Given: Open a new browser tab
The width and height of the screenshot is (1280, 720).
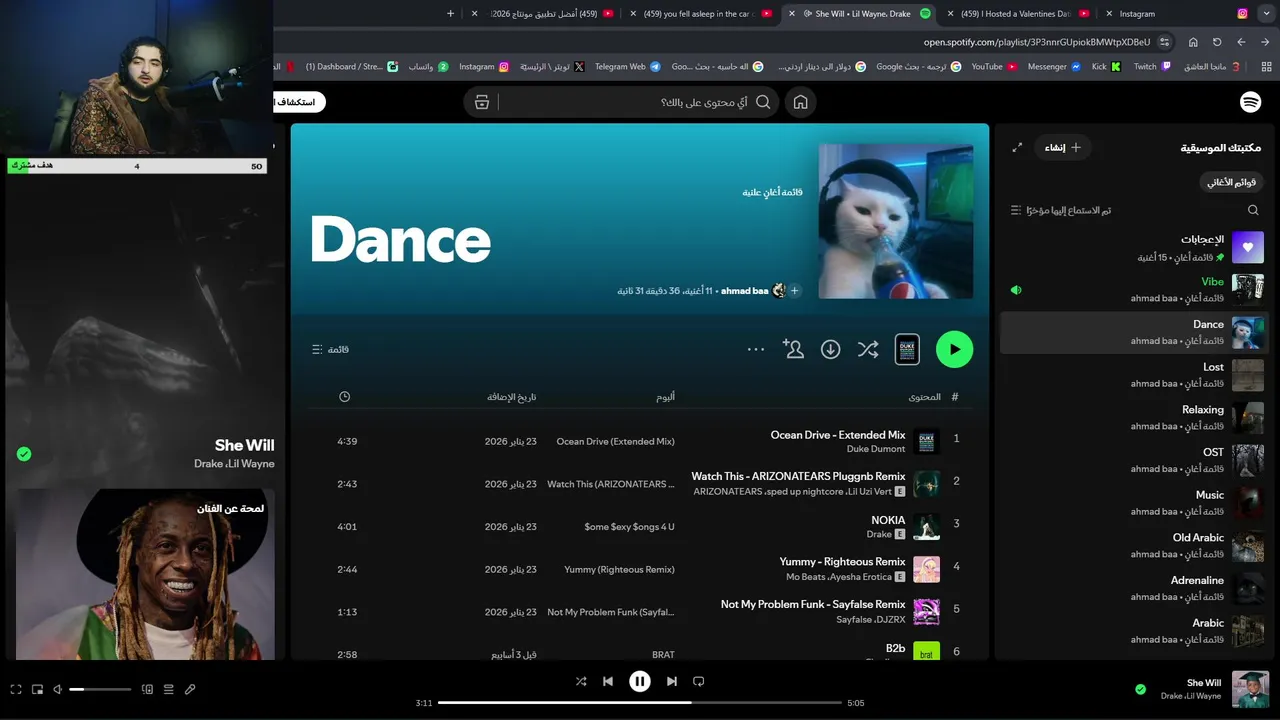Looking at the screenshot, I should 450,14.
